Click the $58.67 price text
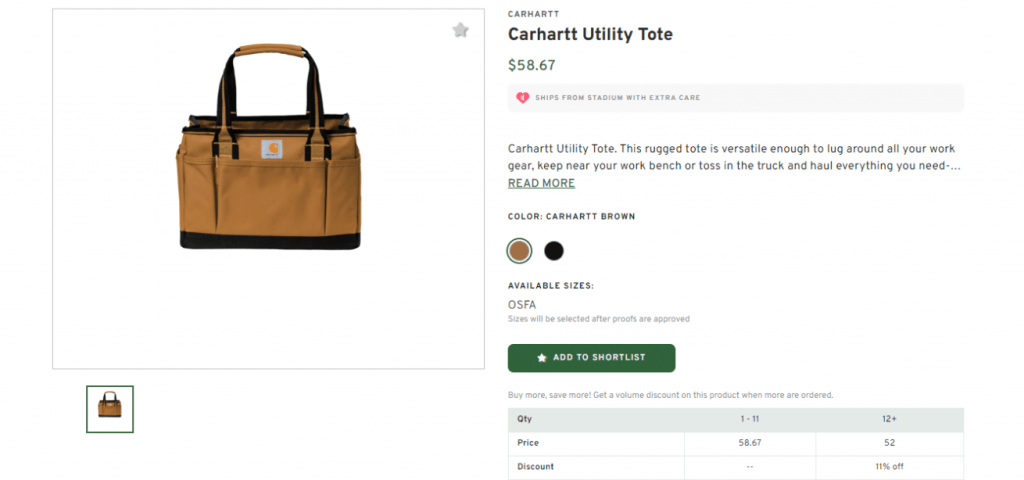Viewport: 1024px width, 480px height. point(532,65)
